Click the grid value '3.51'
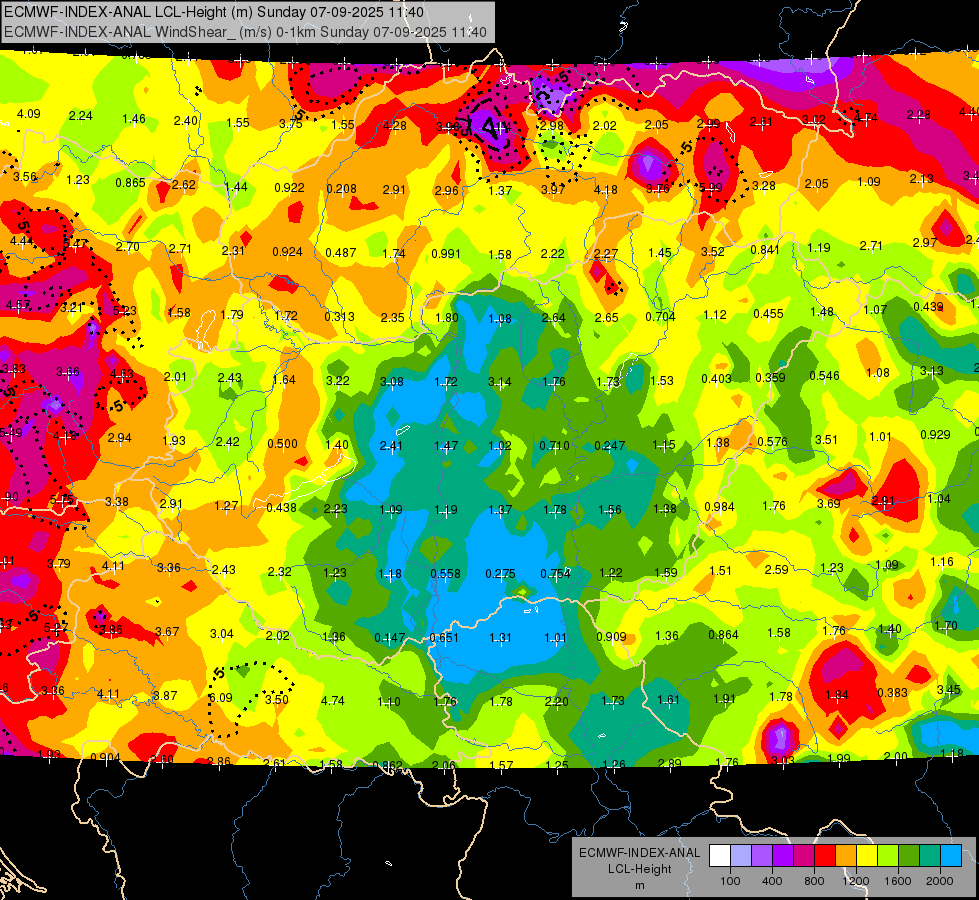This screenshot has width=979, height=900. click(826, 440)
